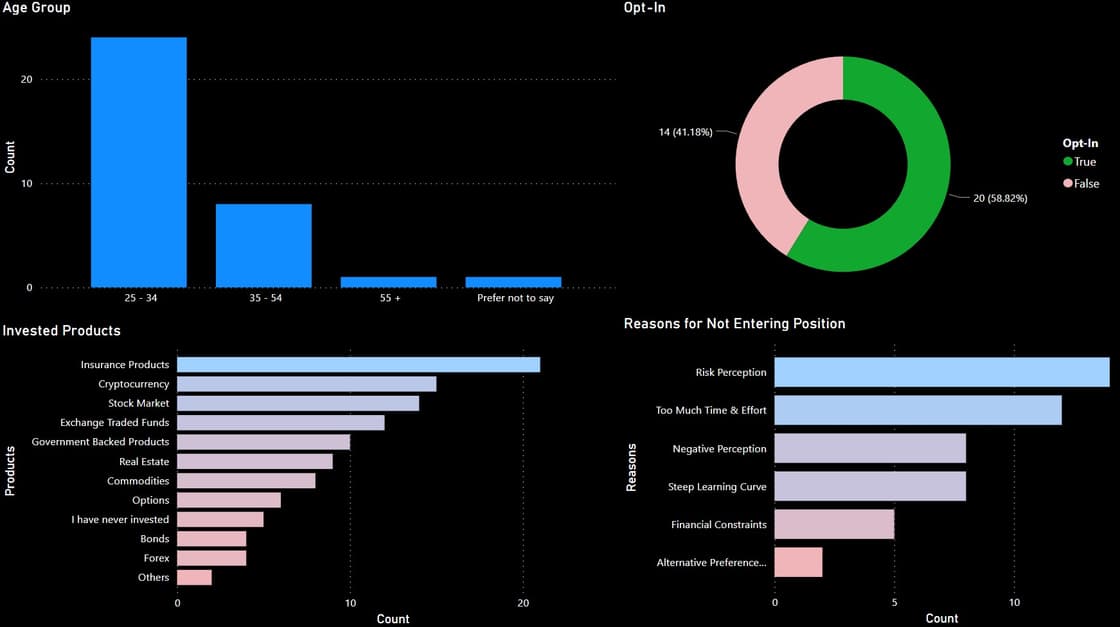Select the Government Backed Products bar
Screen dimensions: 1120x627
(264, 442)
